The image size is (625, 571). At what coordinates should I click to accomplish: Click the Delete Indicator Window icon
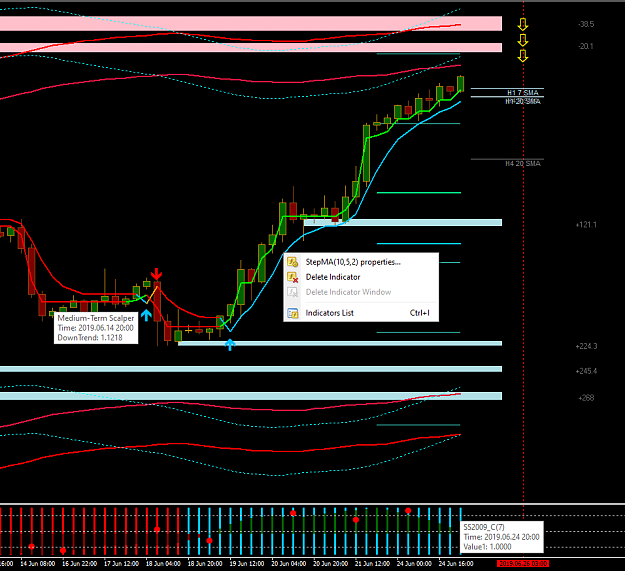click(x=293, y=292)
